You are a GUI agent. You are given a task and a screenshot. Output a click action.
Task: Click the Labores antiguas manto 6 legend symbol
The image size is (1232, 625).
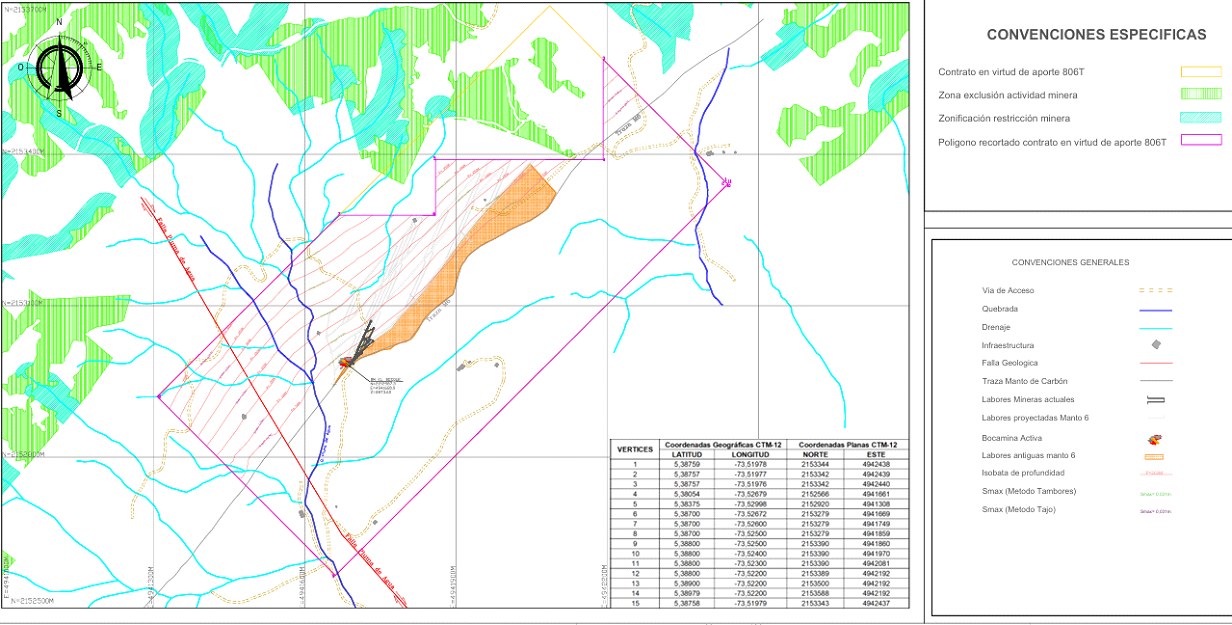pyautogui.click(x=1155, y=456)
